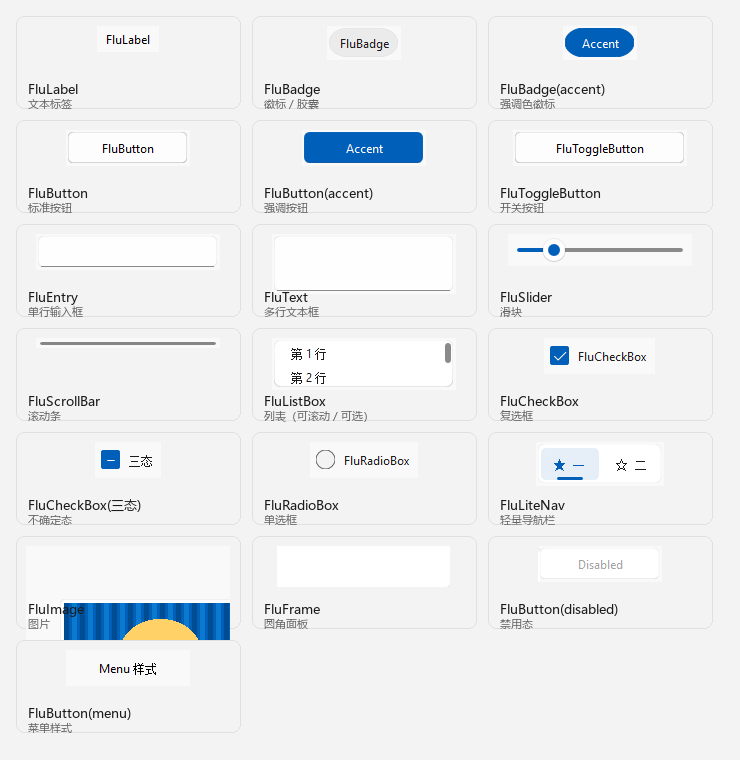740x760 pixels.
Task: Click the FluImage sun picture
Action: tap(147, 621)
